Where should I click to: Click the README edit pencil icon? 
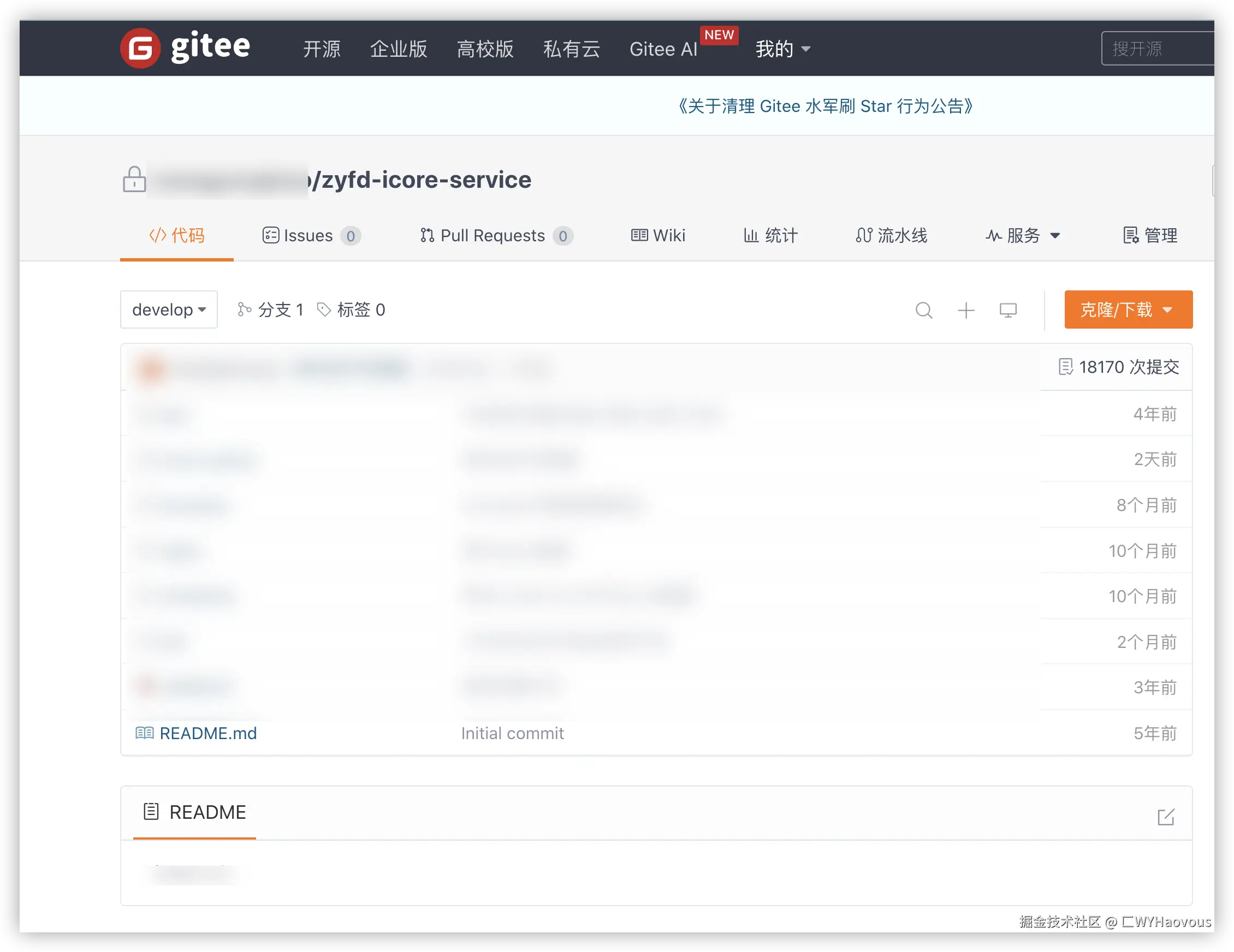point(1166,817)
